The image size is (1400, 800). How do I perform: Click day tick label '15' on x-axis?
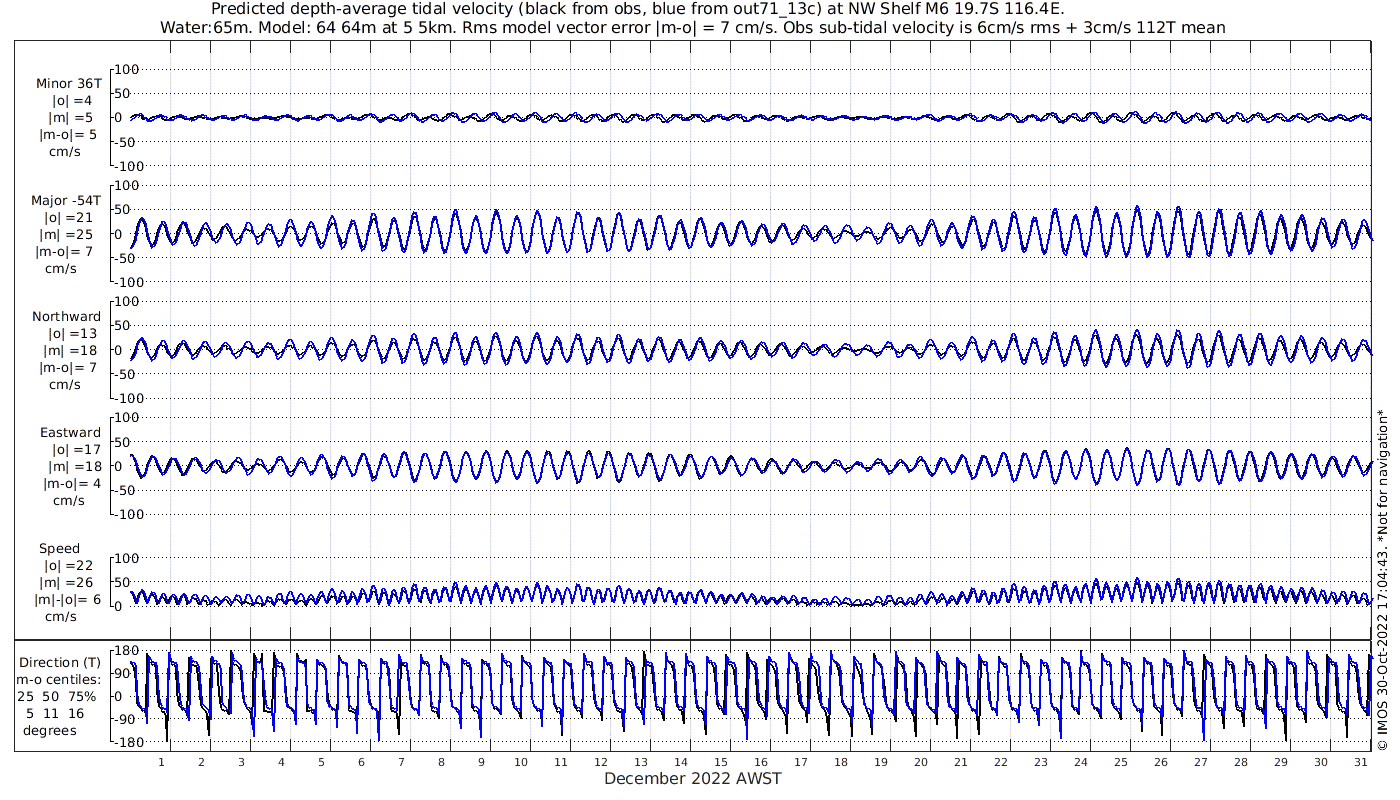pos(721,762)
